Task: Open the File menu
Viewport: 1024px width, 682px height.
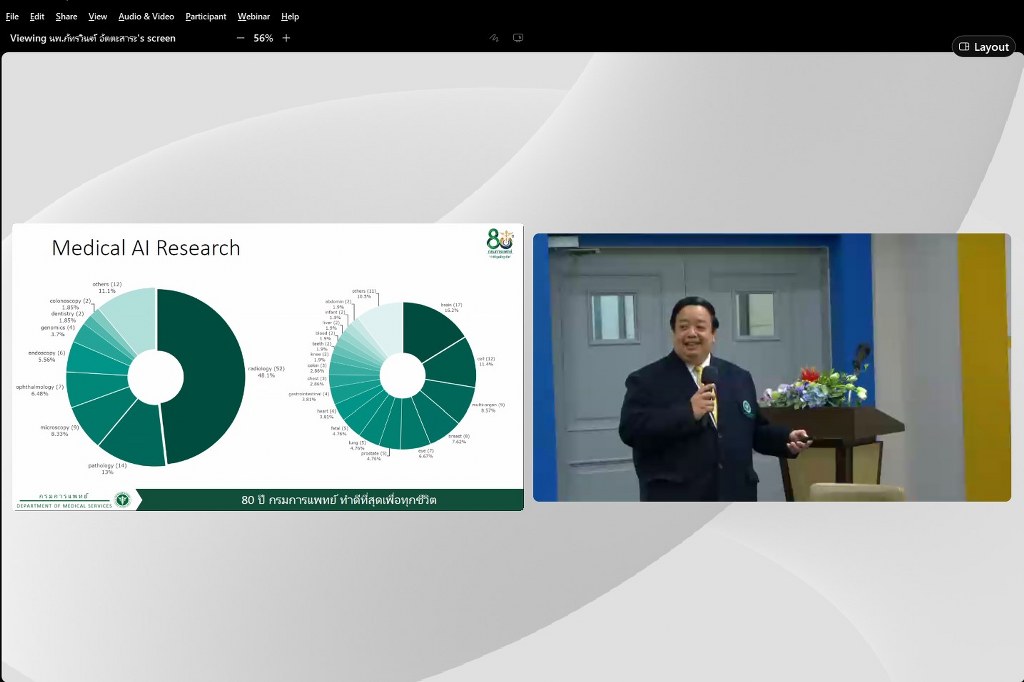Action: (12, 17)
